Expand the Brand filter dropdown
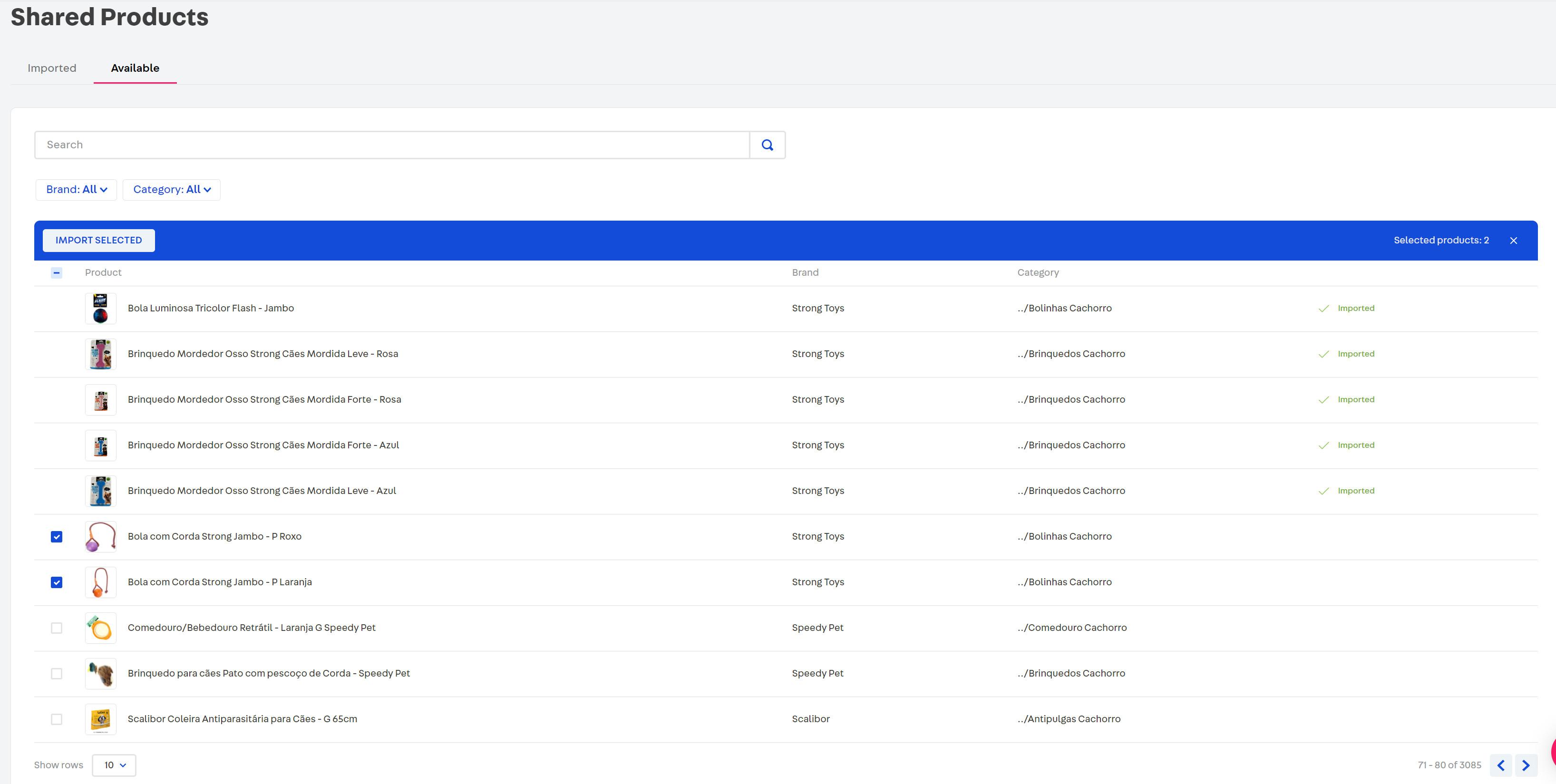Viewport: 1556px width, 784px height. (76, 190)
